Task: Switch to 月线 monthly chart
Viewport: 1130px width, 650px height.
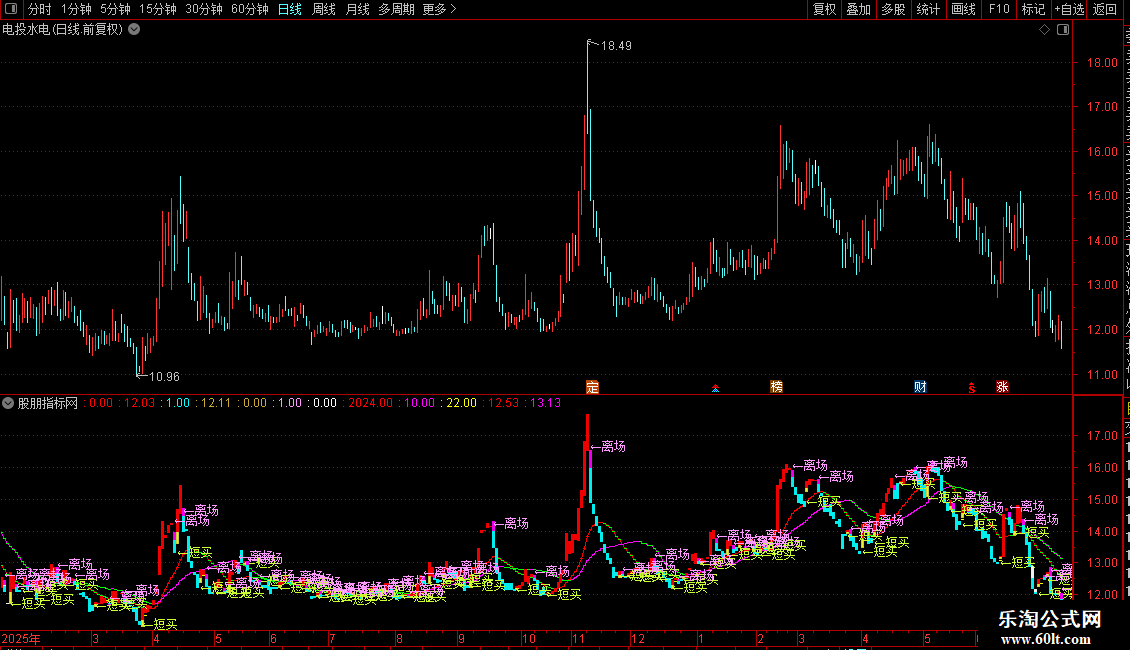Action: pos(357,9)
